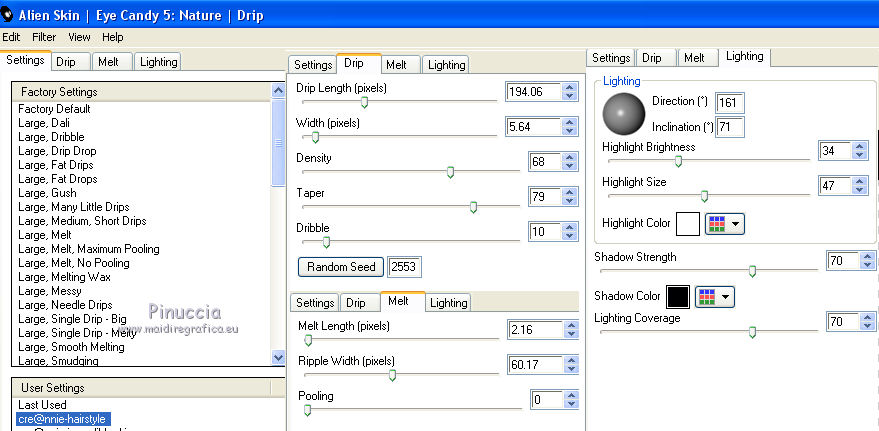Click the Highlight Brightness slider handle
The width and height of the screenshot is (879, 431).
[678, 161]
